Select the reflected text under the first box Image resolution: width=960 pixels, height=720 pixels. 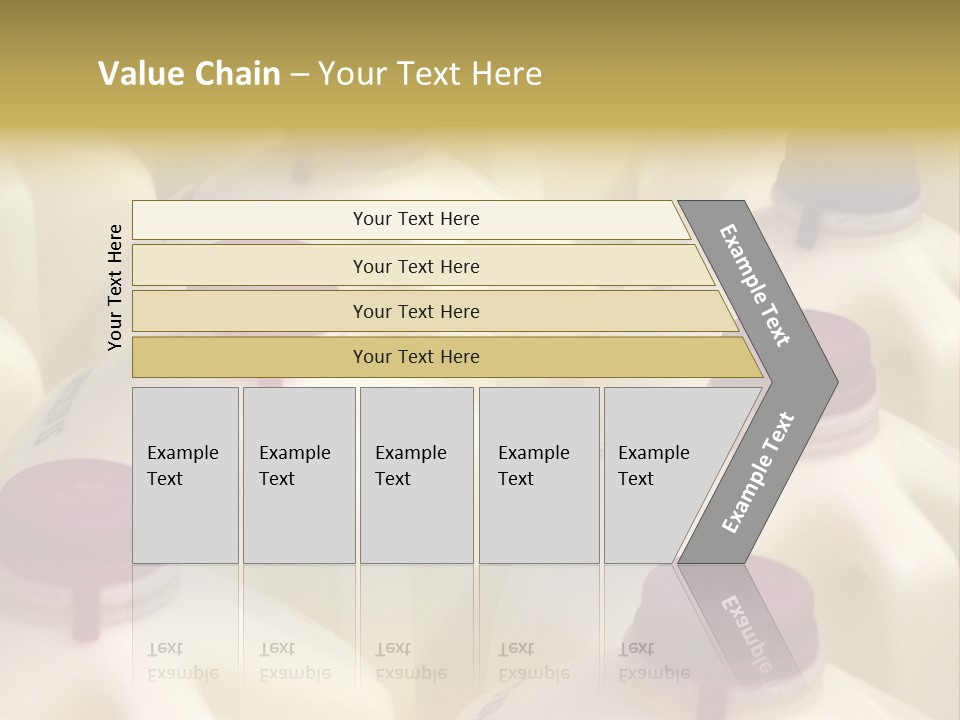(183, 661)
